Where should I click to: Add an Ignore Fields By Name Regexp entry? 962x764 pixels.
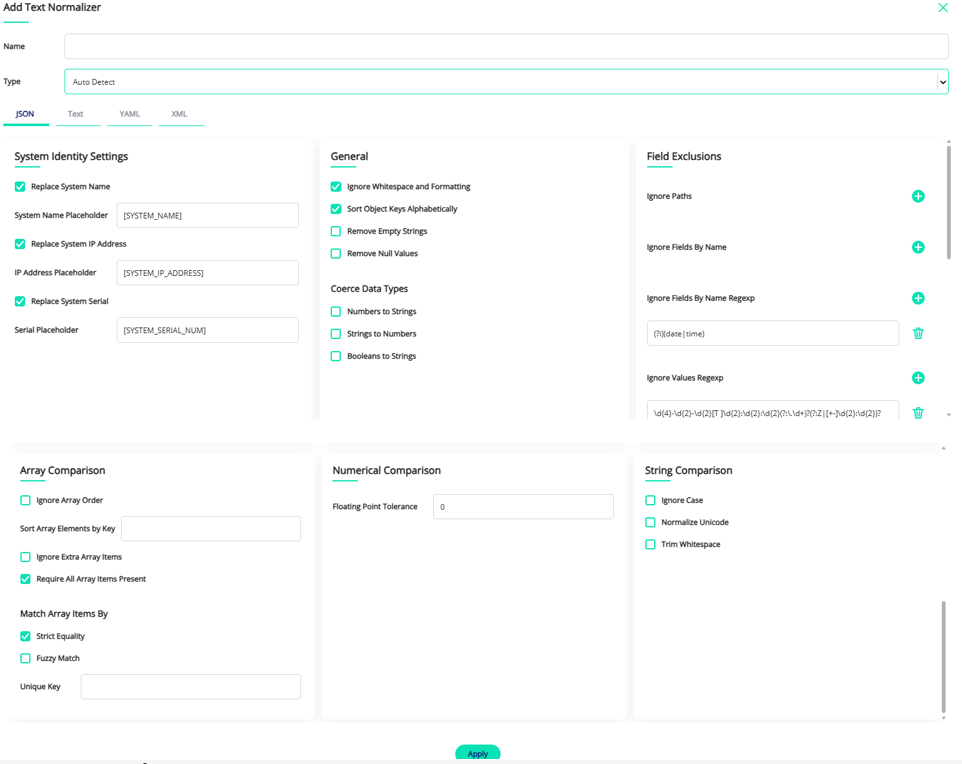(x=918, y=298)
